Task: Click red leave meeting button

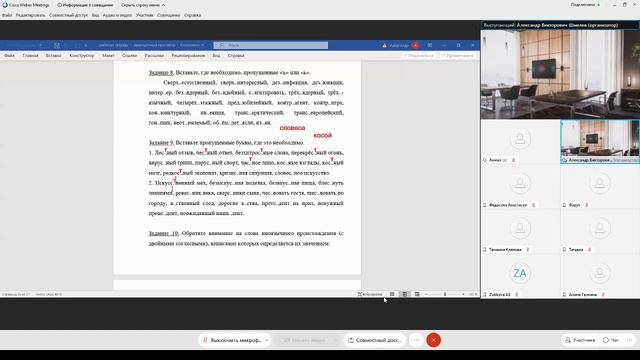Action: pyautogui.click(x=433, y=340)
